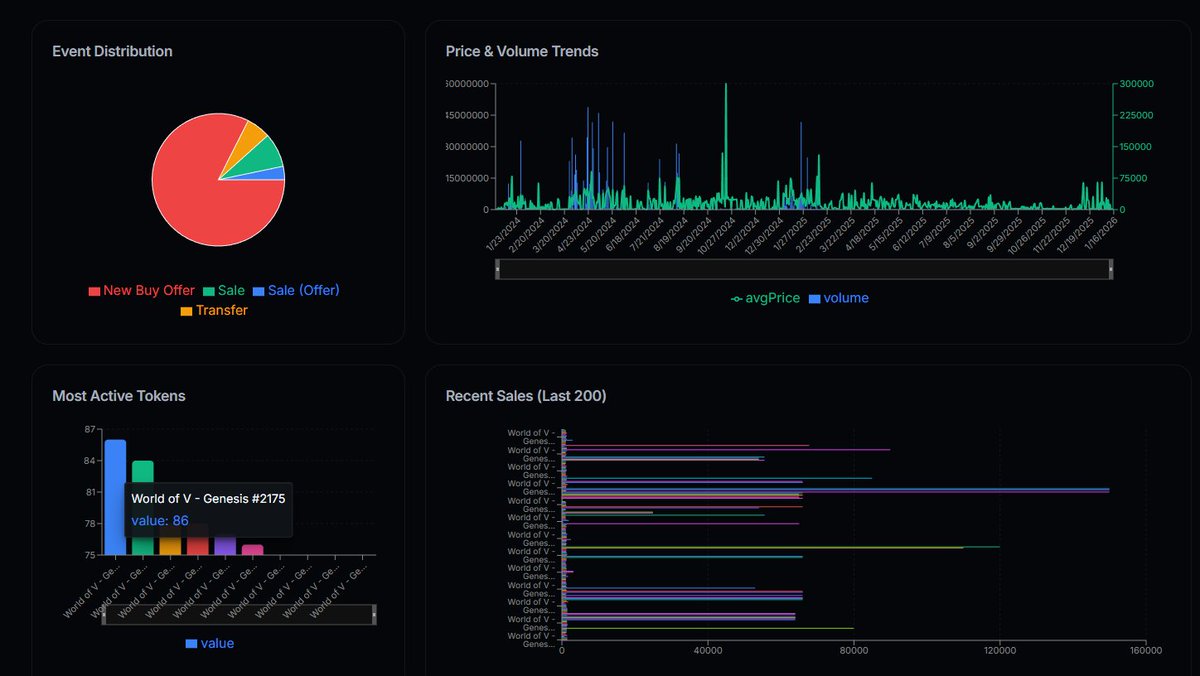Click the tall green avgPrice spike near 10/27/2024

[x=725, y=146]
